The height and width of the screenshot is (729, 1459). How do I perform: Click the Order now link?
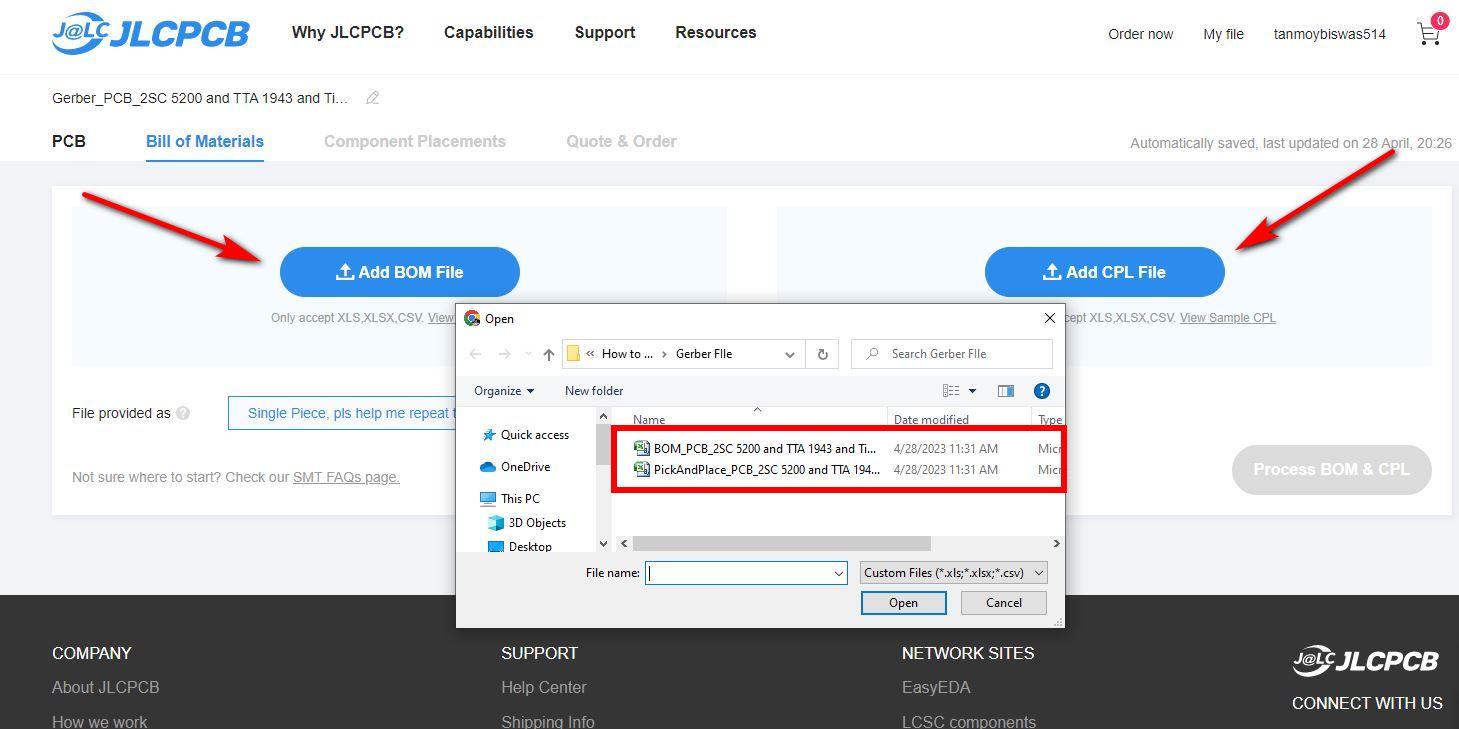click(x=1141, y=34)
